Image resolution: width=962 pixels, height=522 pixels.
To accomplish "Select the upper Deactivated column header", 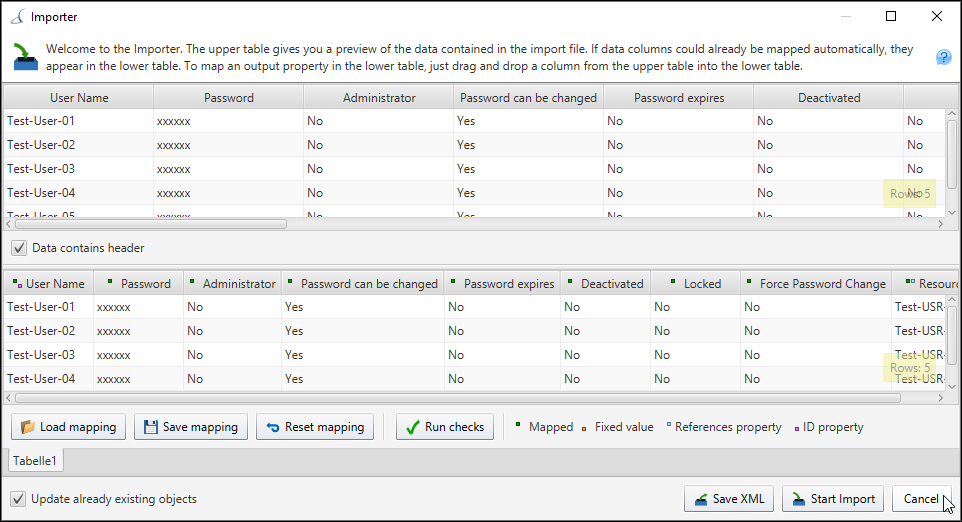I will 828,98.
